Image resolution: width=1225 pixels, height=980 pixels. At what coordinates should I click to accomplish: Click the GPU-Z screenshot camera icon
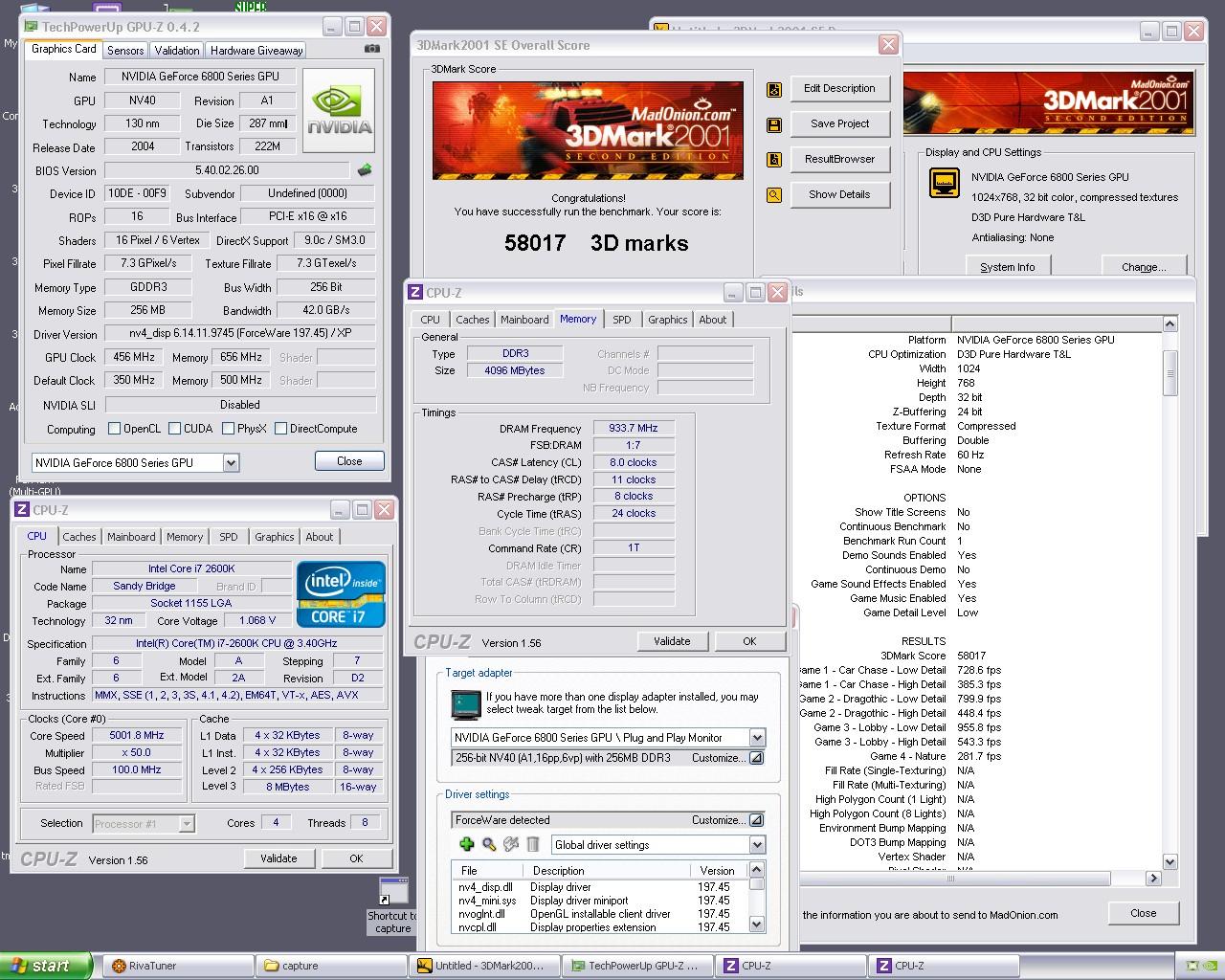[x=372, y=49]
